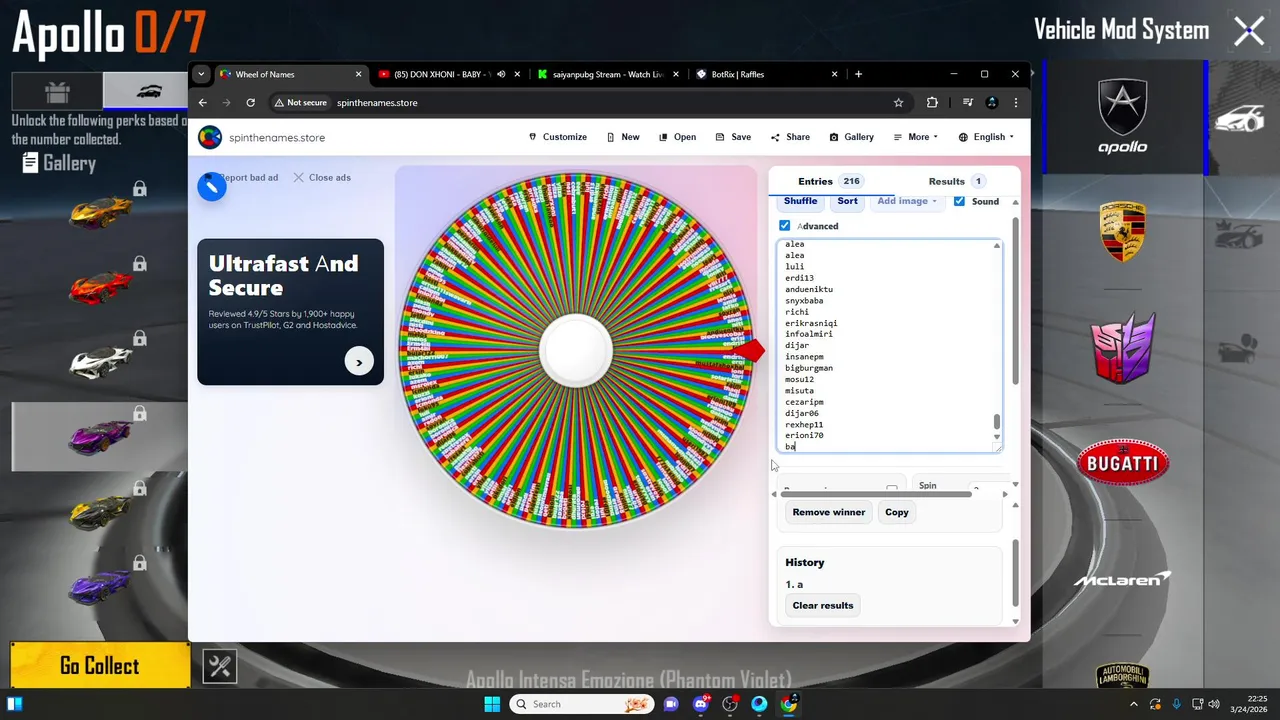Reload the page in Chrome
Image resolution: width=1280 pixels, height=720 pixels.
[x=250, y=102]
